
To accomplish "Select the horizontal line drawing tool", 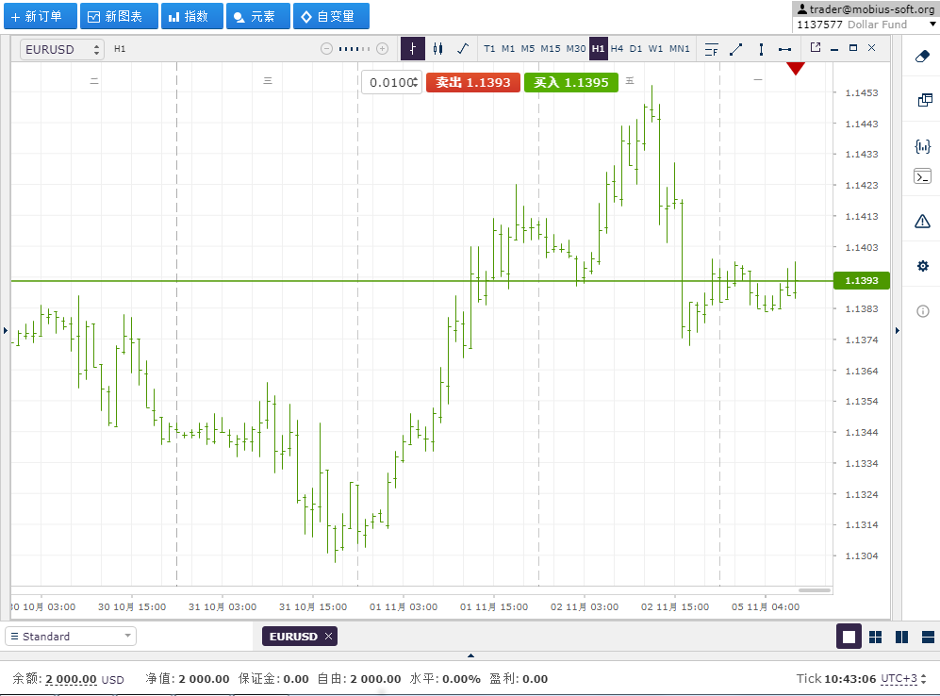I will click(785, 49).
